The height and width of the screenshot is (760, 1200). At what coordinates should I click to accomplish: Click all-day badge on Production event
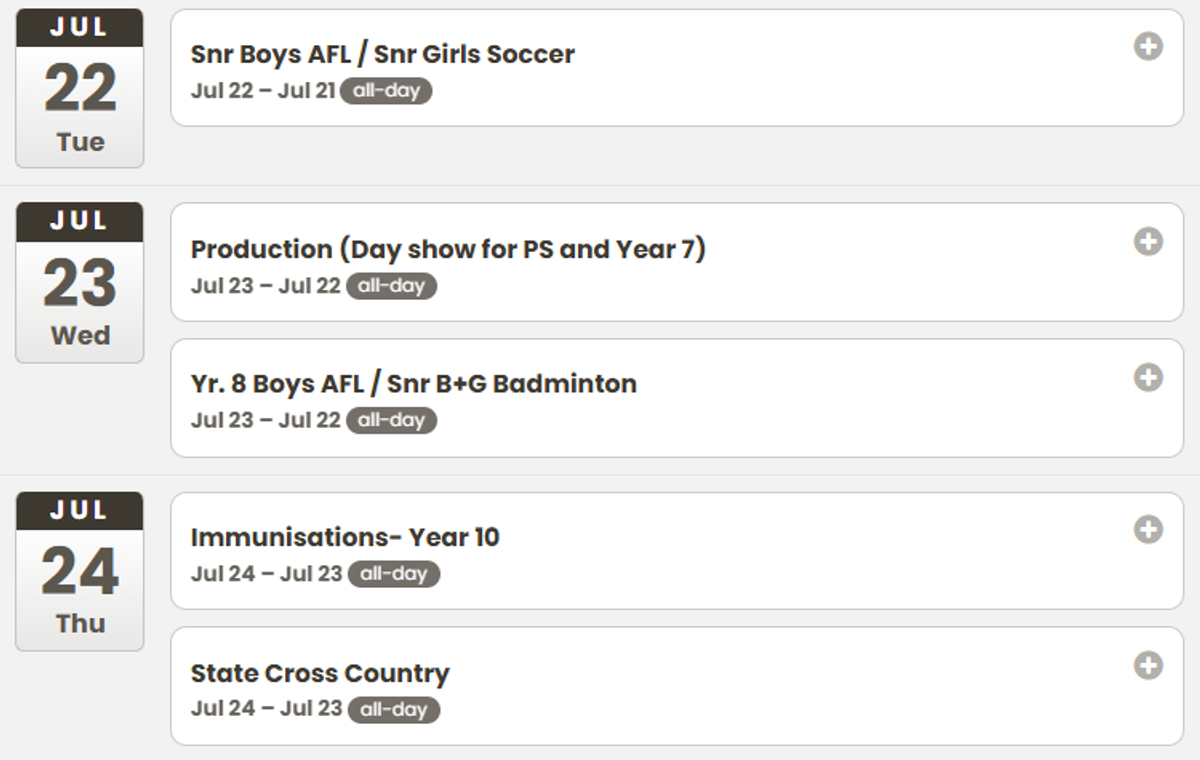coord(392,286)
